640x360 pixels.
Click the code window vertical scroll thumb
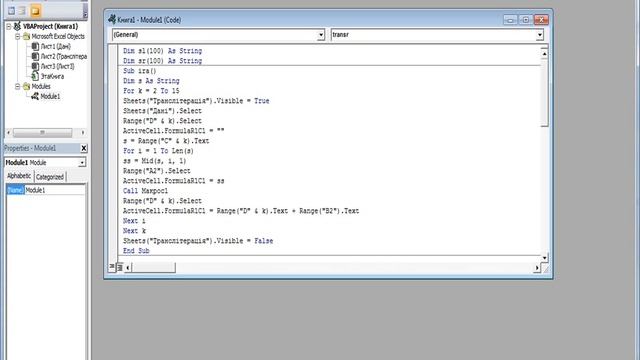tap(544, 92)
